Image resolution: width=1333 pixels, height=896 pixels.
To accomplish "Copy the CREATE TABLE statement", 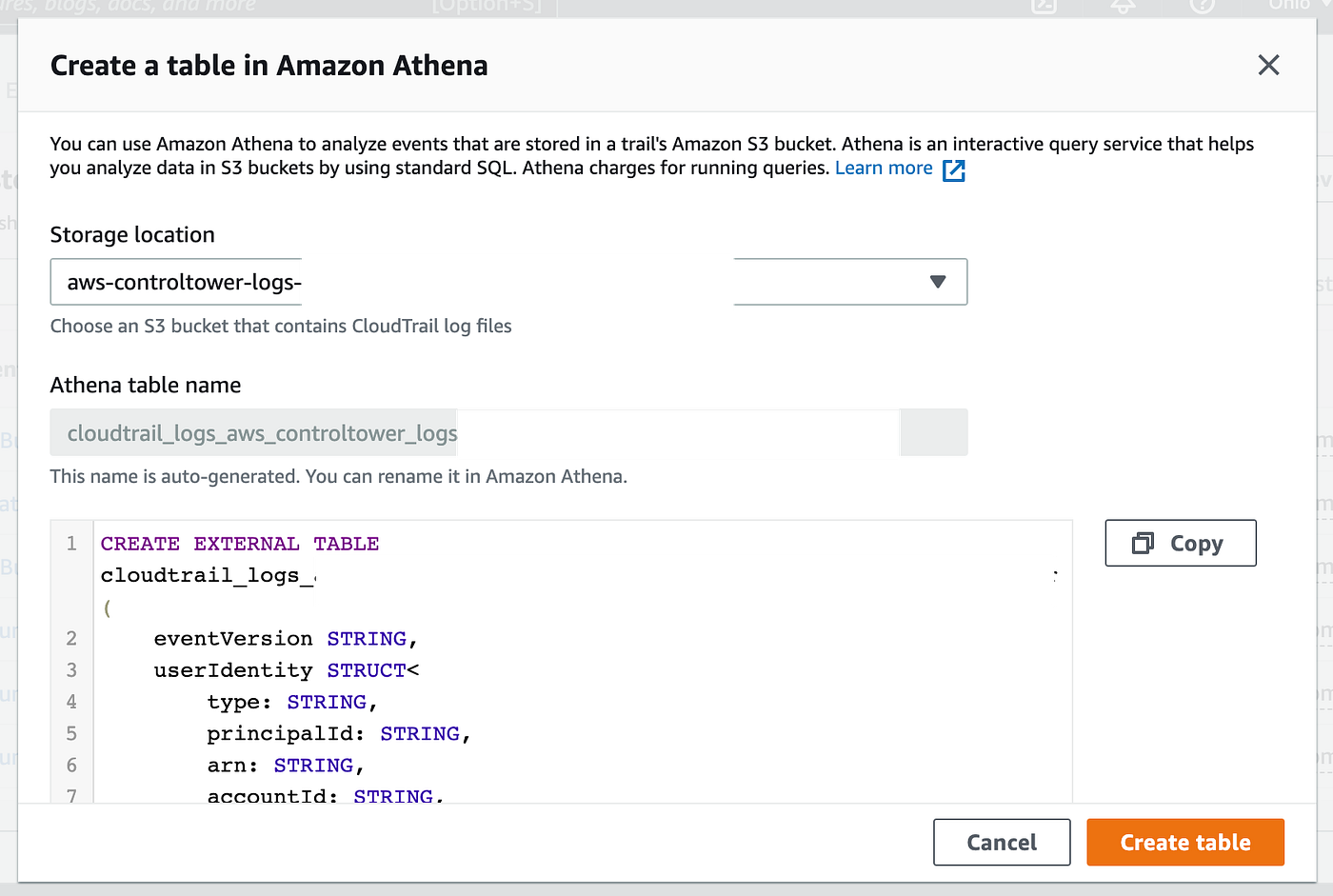I will click(x=1181, y=543).
